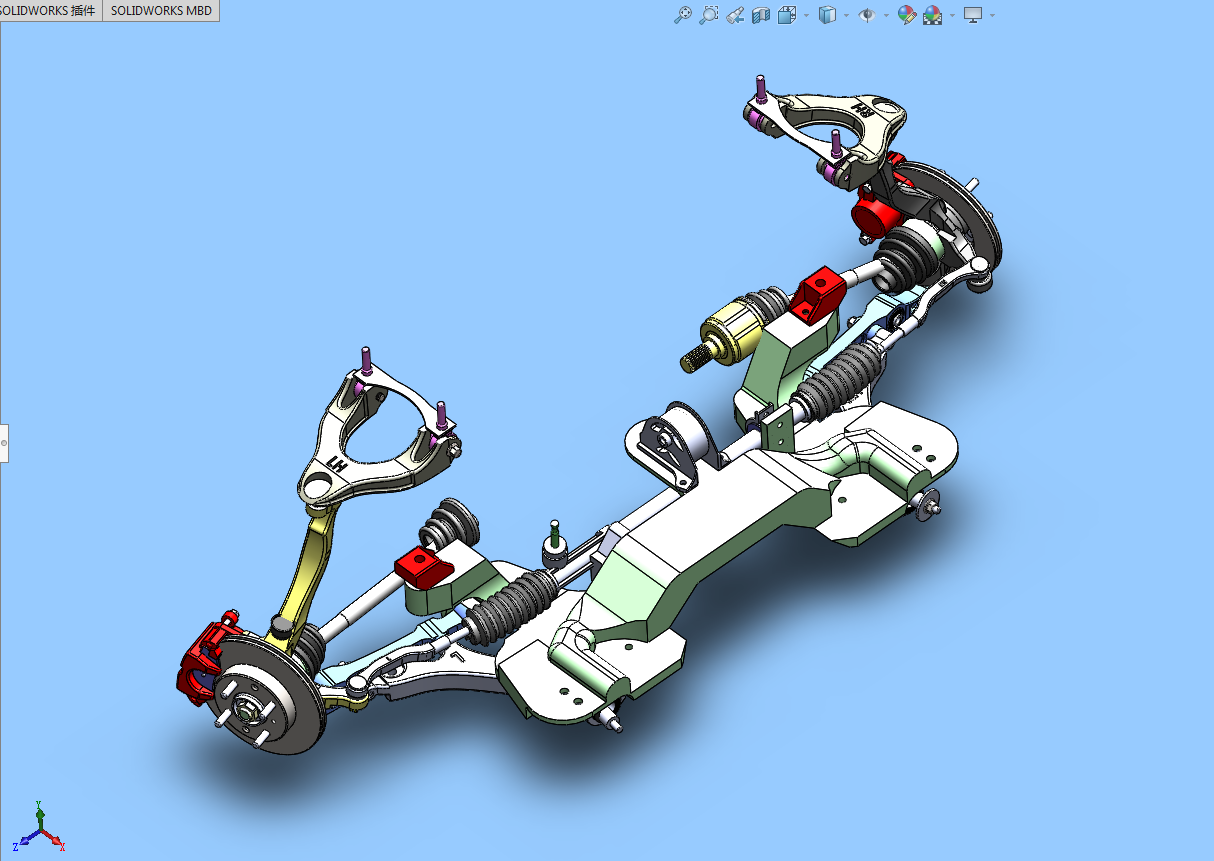Click the Previous View icon
Screen dimensions: 1214x861
click(x=734, y=15)
